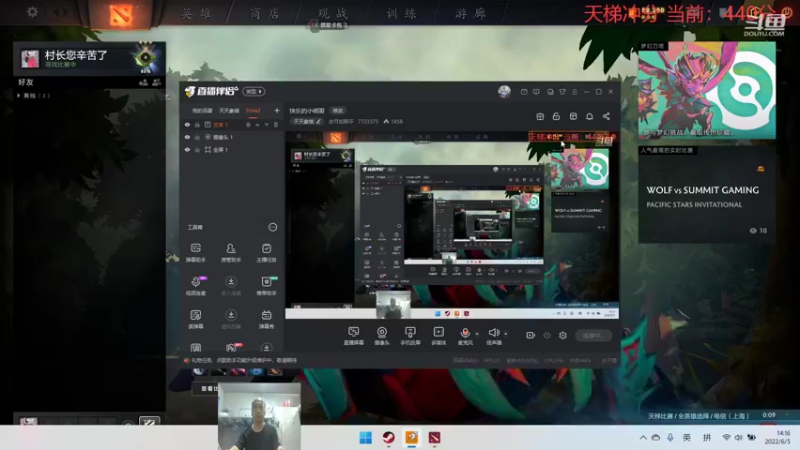This screenshot has width=800, height=450.
Task: Switch to the Dota2 scene tab
Action: (253, 111)
